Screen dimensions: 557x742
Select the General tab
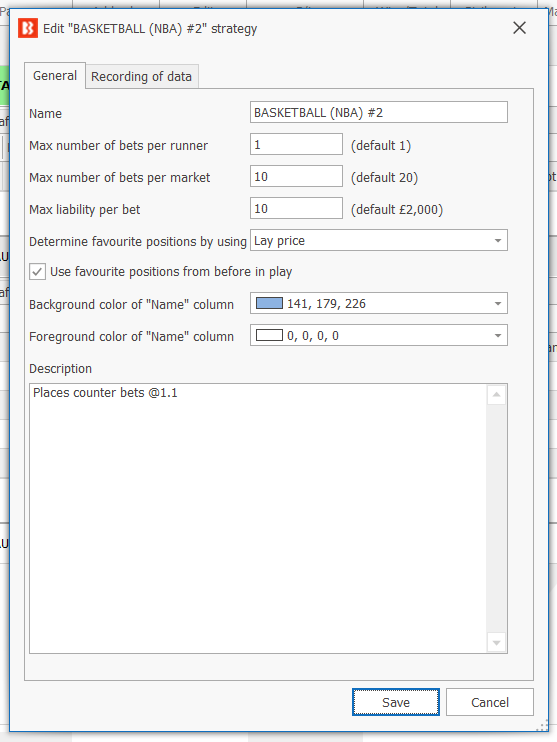55,76
